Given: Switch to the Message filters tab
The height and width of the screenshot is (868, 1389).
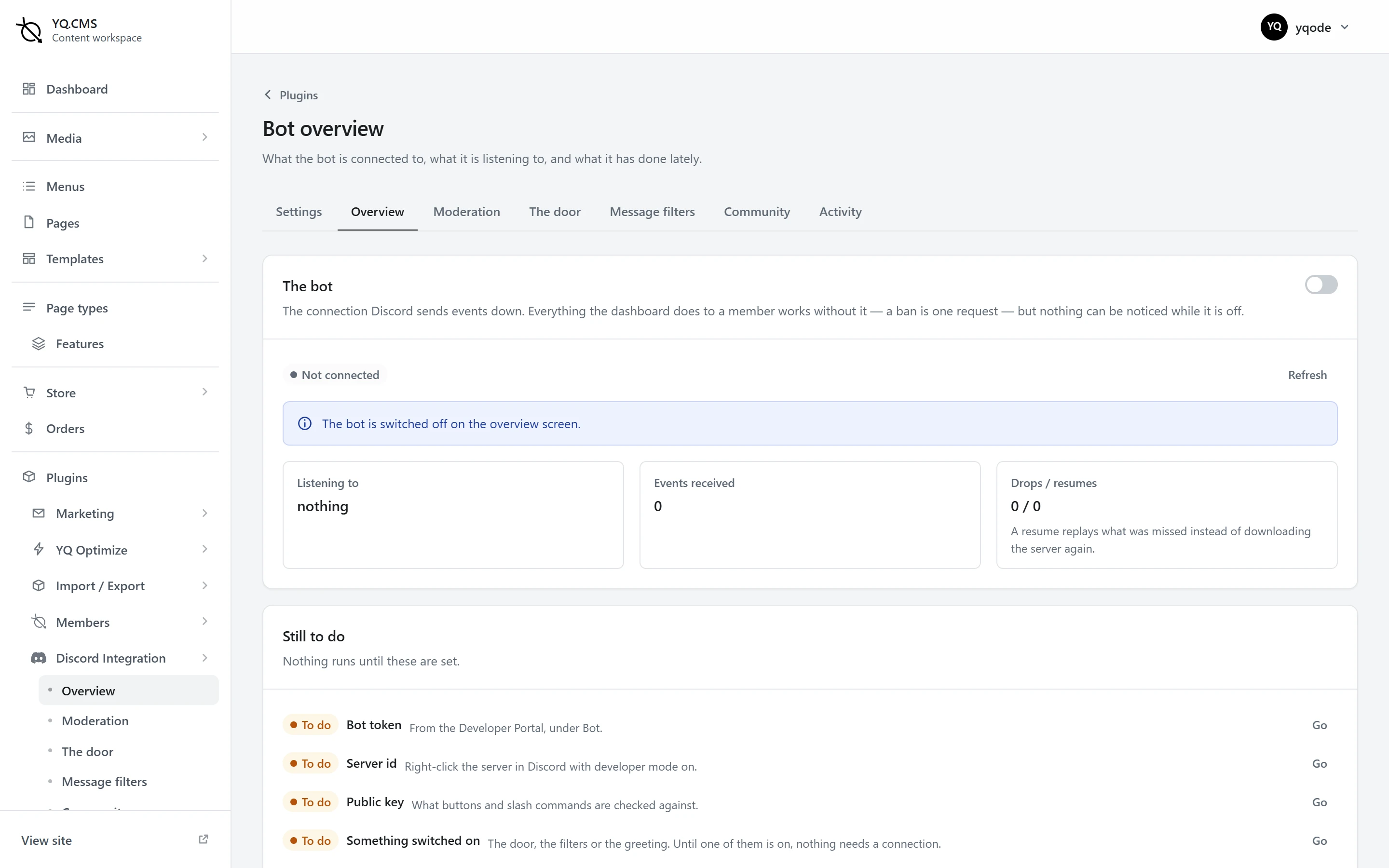Looking at the screenshot, I should [652, 212].
